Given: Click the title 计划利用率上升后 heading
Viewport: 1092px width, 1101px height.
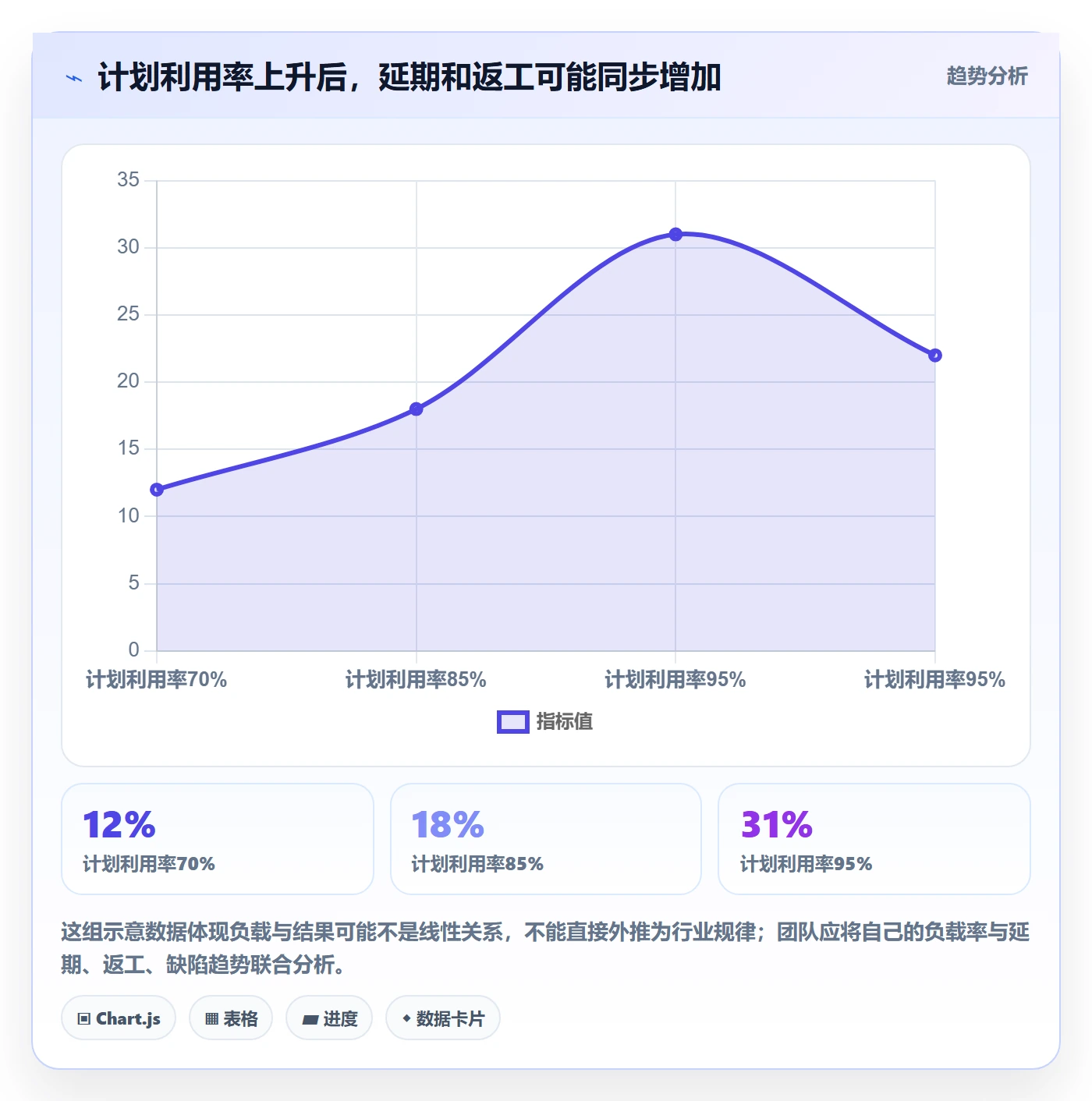Looking at the screenshot, I should (409, 77).
